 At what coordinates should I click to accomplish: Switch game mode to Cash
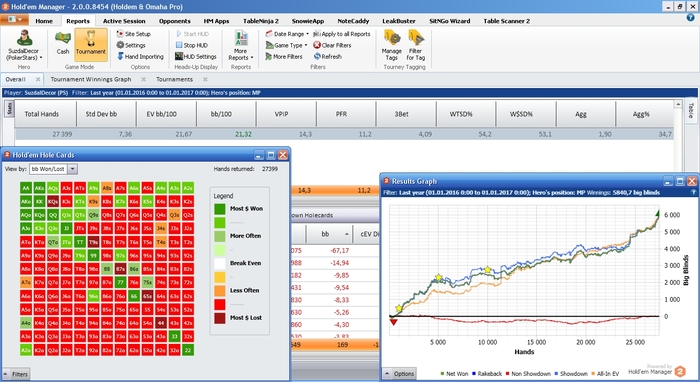tap(62, 42)
